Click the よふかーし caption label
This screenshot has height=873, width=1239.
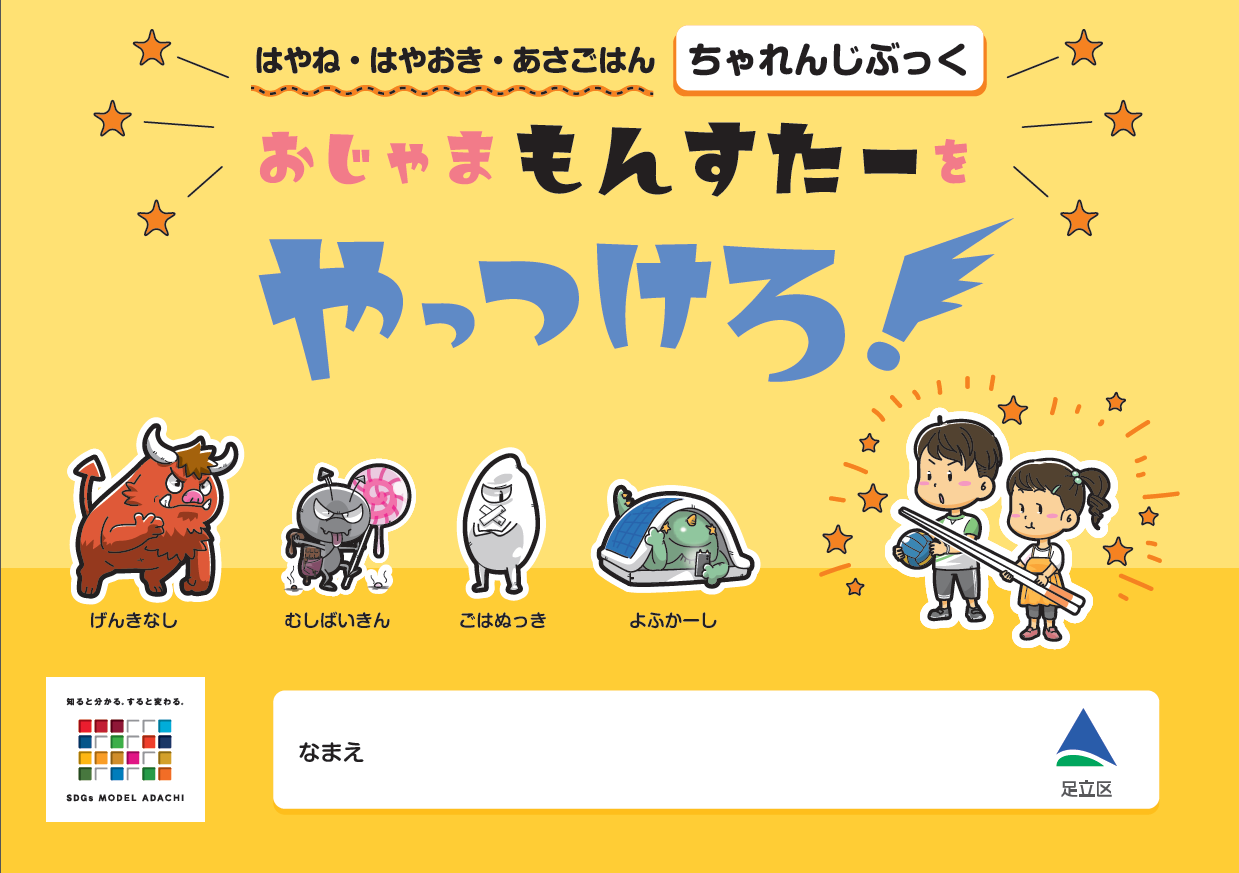coord(673,621)
